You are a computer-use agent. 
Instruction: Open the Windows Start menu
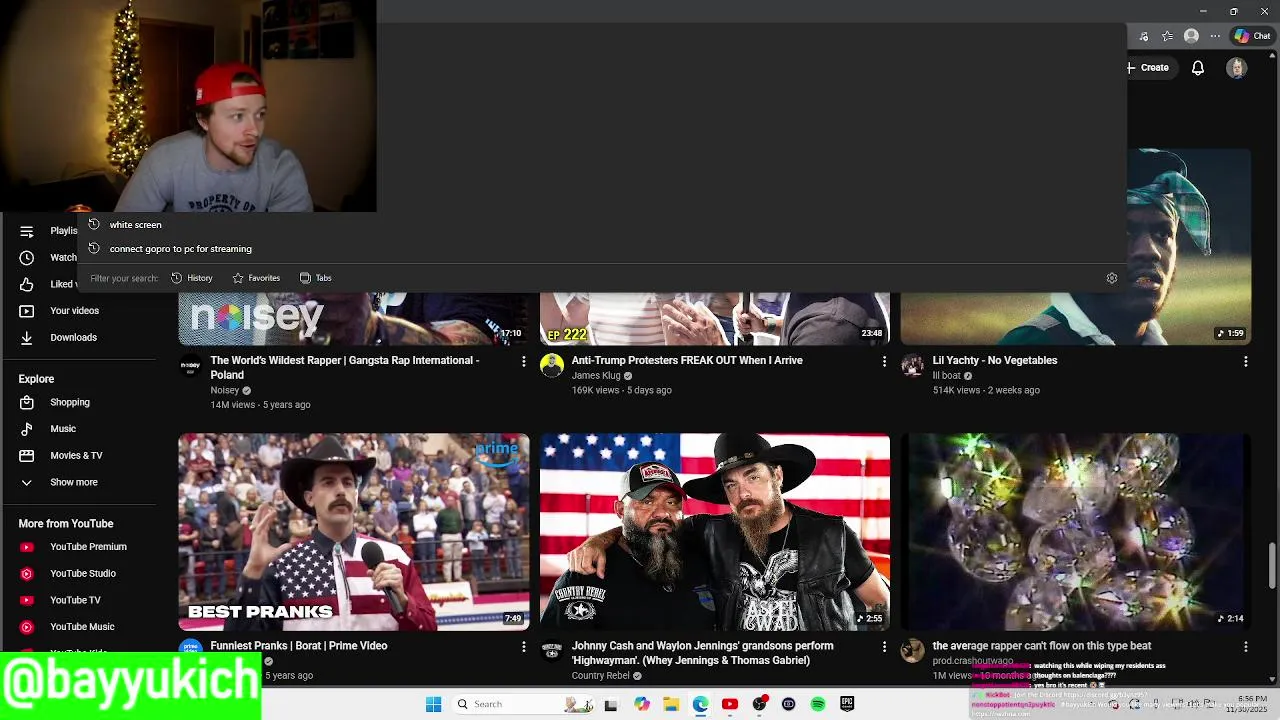pyautogui.click(x=433, y=704)
